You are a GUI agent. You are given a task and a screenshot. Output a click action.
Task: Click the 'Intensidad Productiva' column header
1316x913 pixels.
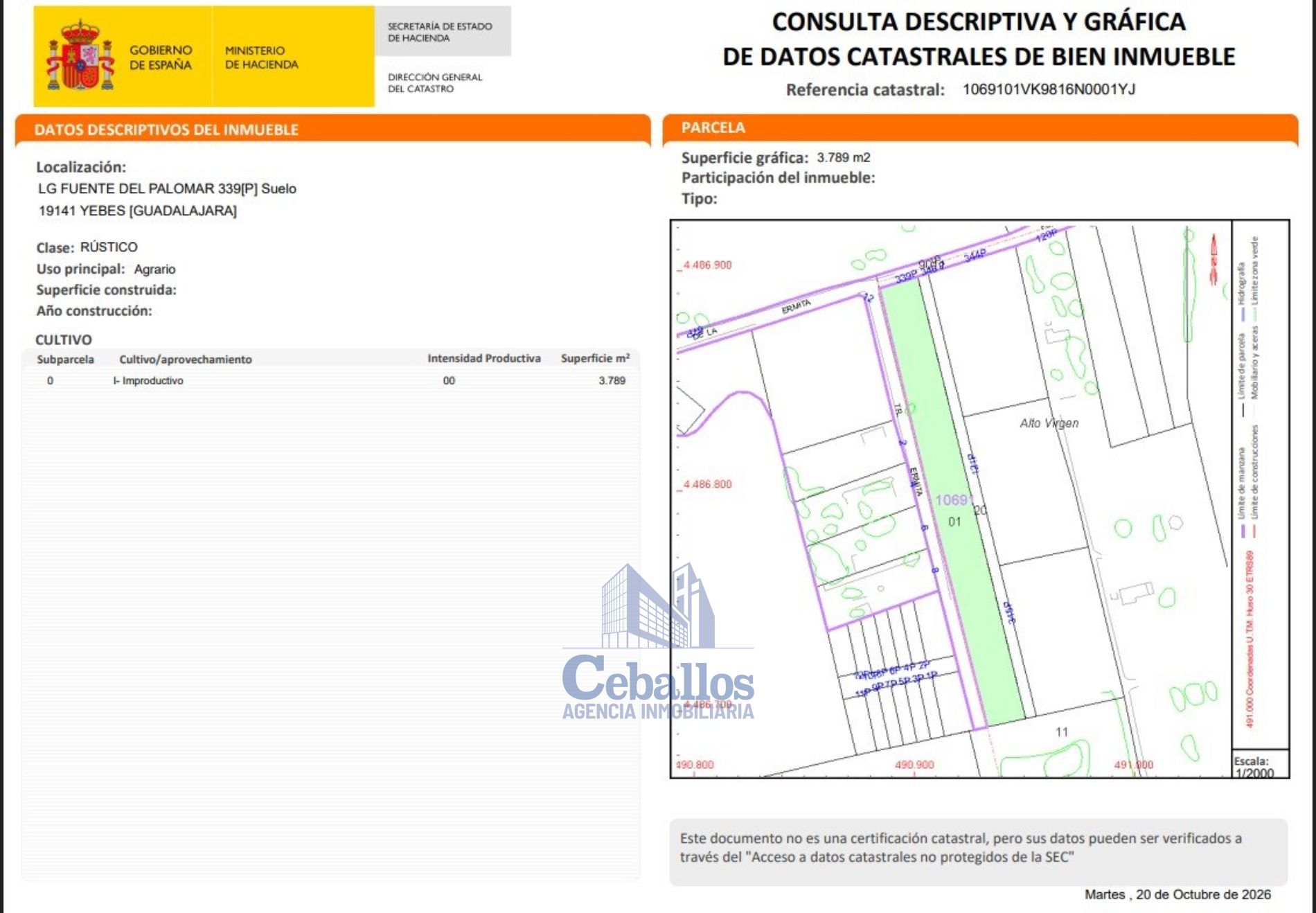[x=483, y=358]
